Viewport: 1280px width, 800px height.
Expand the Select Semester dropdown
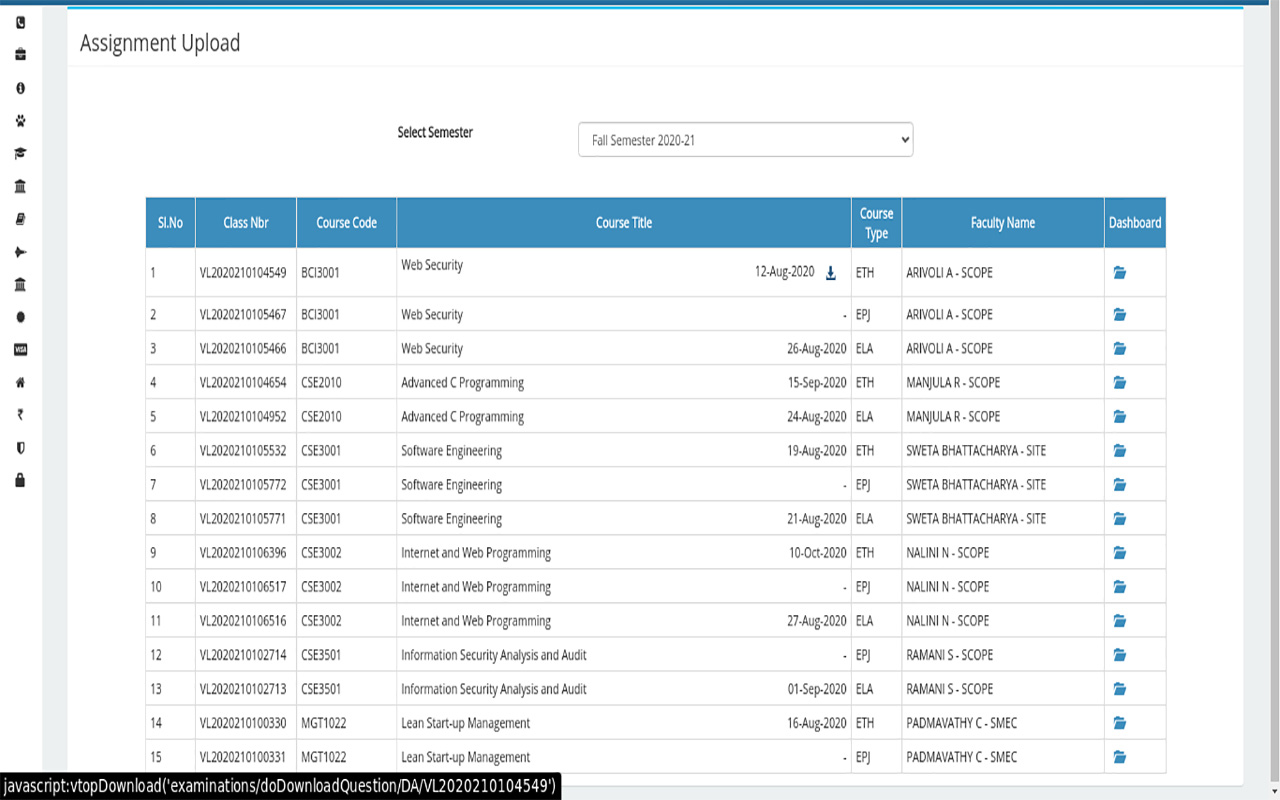point(745,140)
